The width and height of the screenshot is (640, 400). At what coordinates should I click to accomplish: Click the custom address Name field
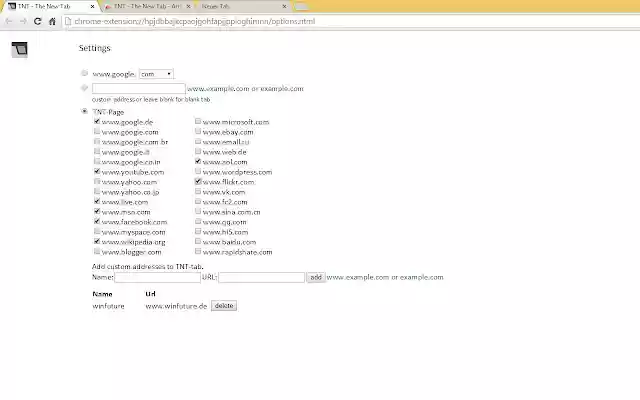158,278
